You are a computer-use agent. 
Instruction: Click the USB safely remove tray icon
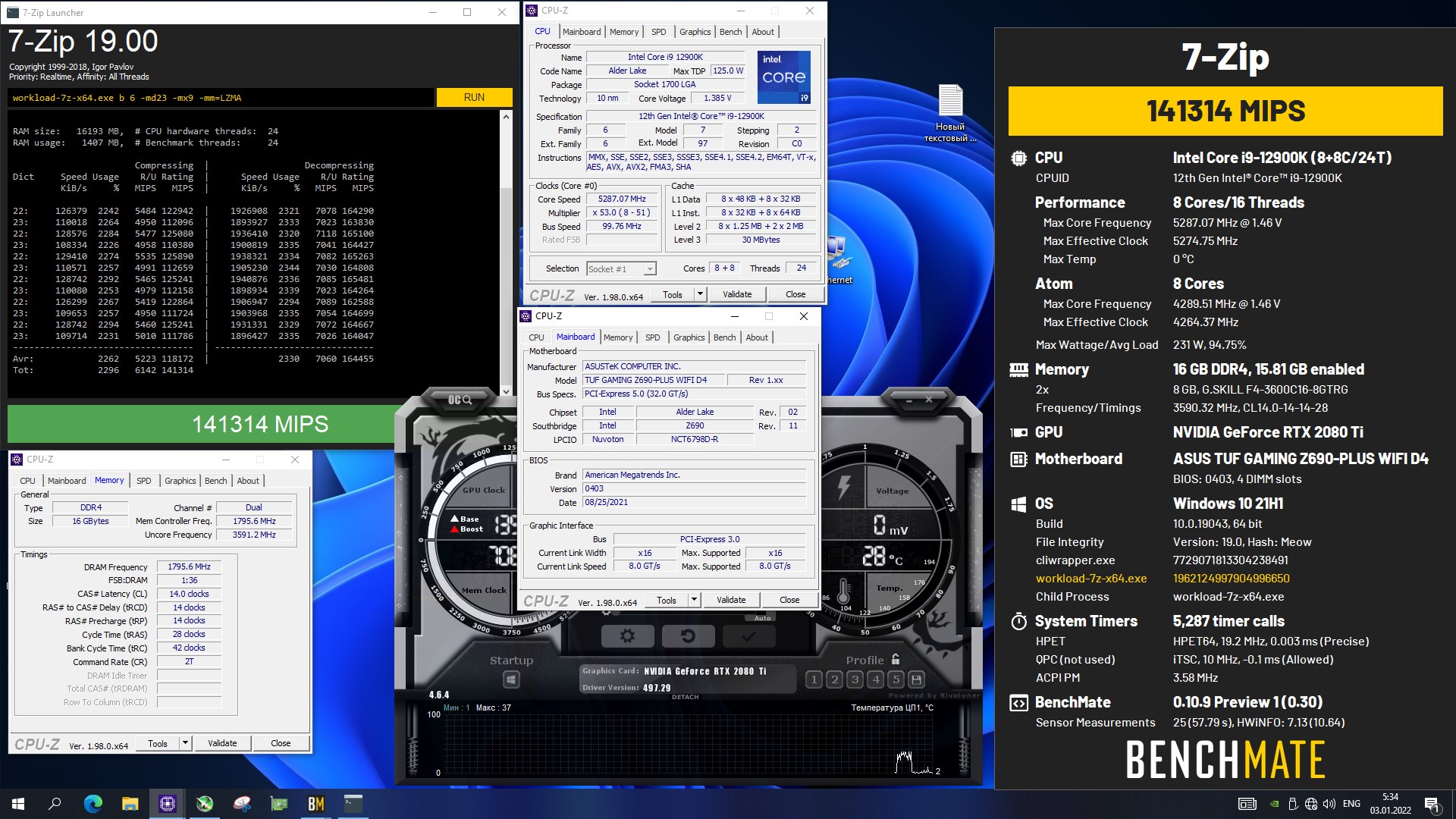(1293, 804)
